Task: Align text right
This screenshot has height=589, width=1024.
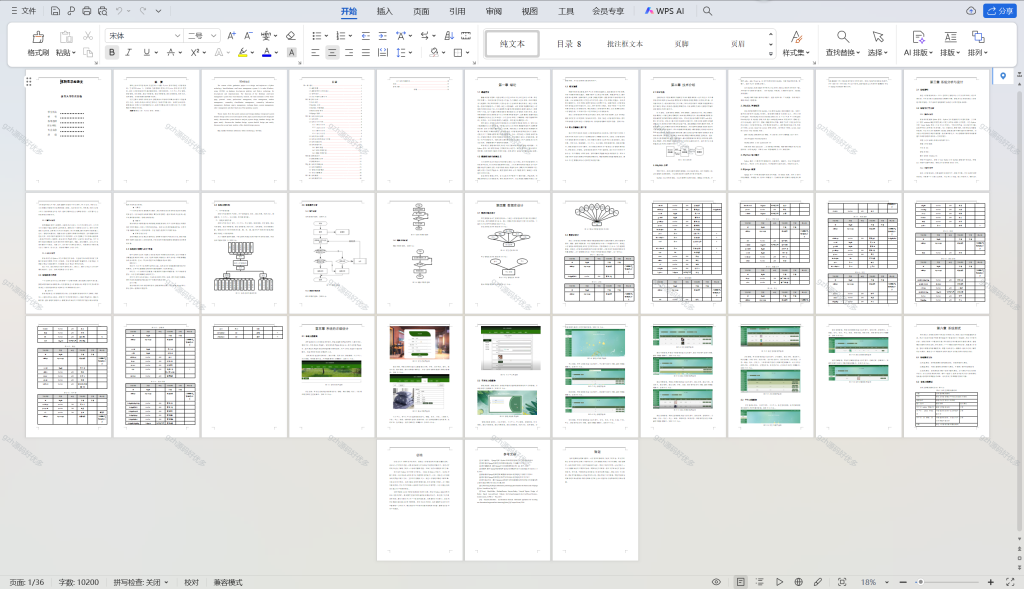Action: [349, 52]
